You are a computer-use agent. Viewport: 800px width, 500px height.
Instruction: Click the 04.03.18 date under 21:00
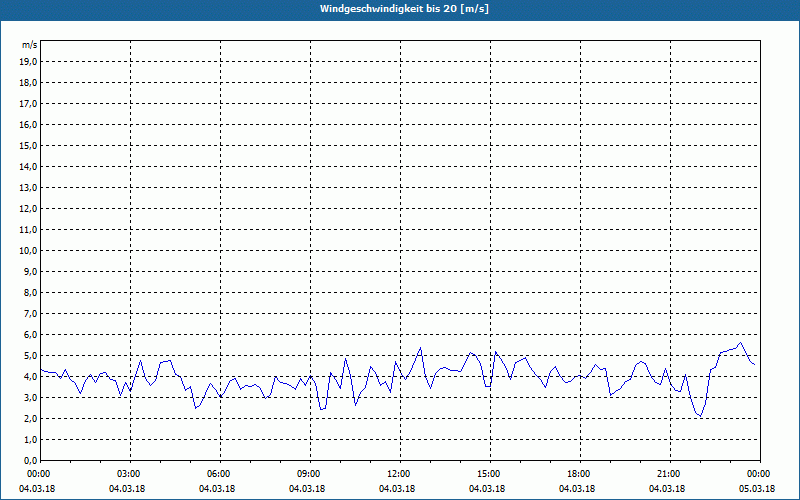point(667,489)
